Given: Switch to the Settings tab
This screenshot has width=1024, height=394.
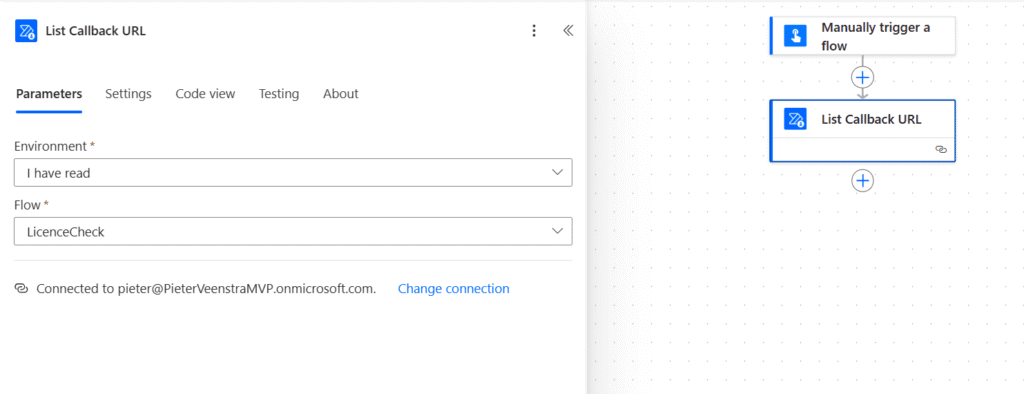Looking at the screenshot, I should pyautogui.click(x=129, y=94).
